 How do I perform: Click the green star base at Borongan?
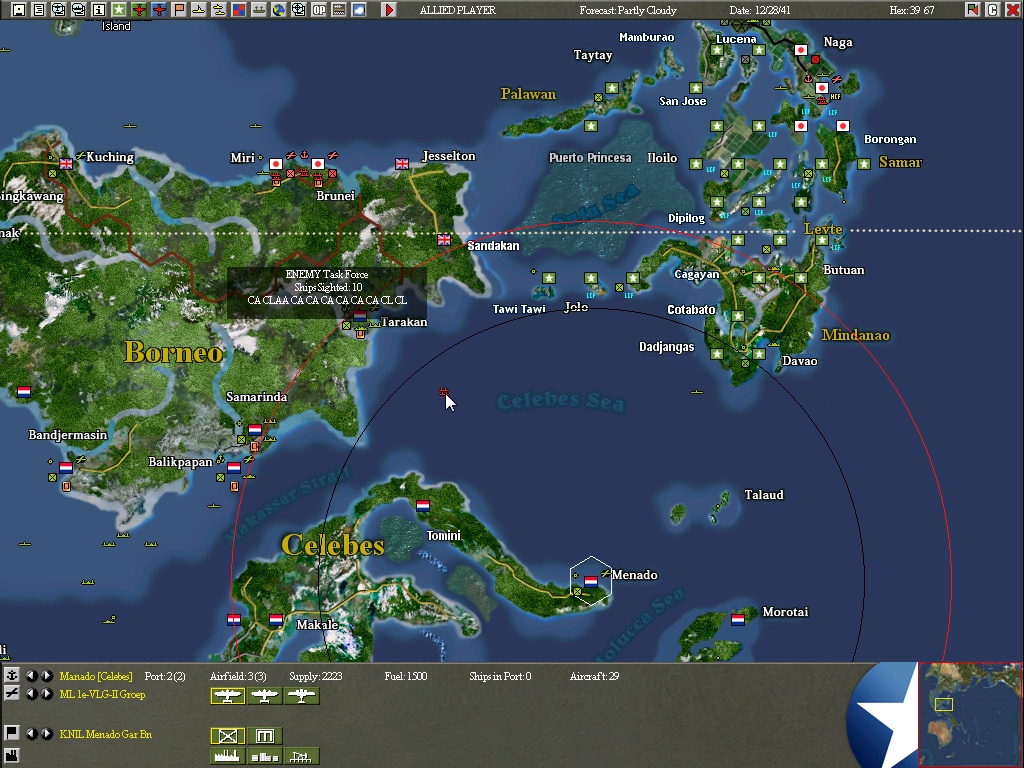[x=864, y=163]
